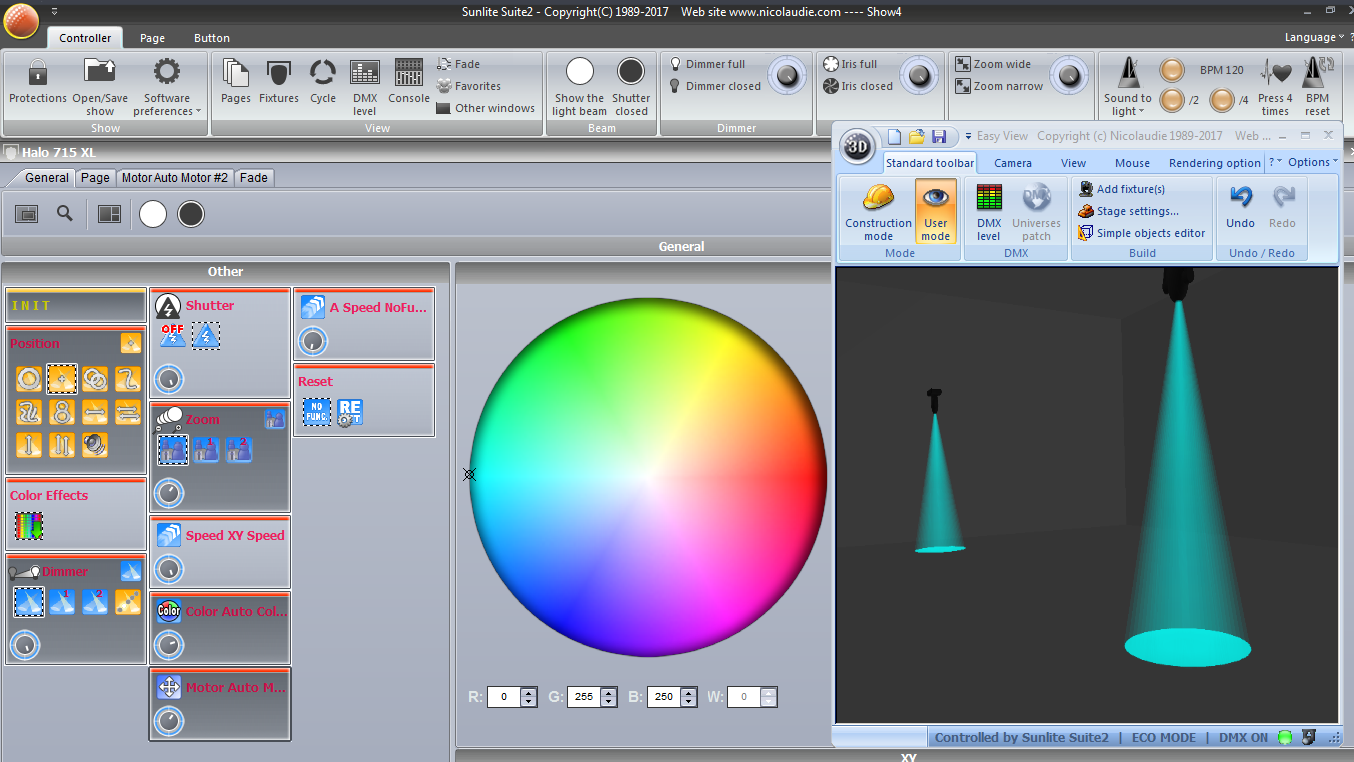This screenshot has height=762, width=1354.
Task: Click Undo in Easy View
Action: click(1241, 207)
